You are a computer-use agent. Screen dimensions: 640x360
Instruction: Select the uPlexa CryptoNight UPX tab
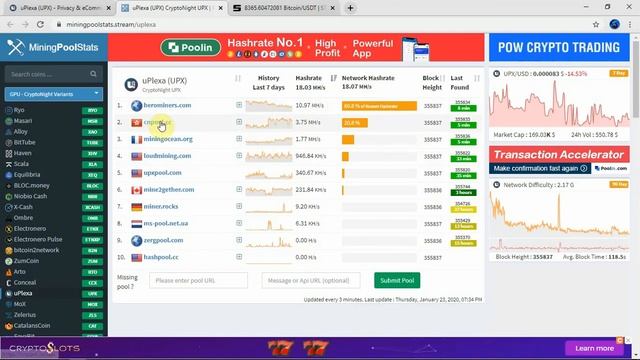(x=172, y=8)
